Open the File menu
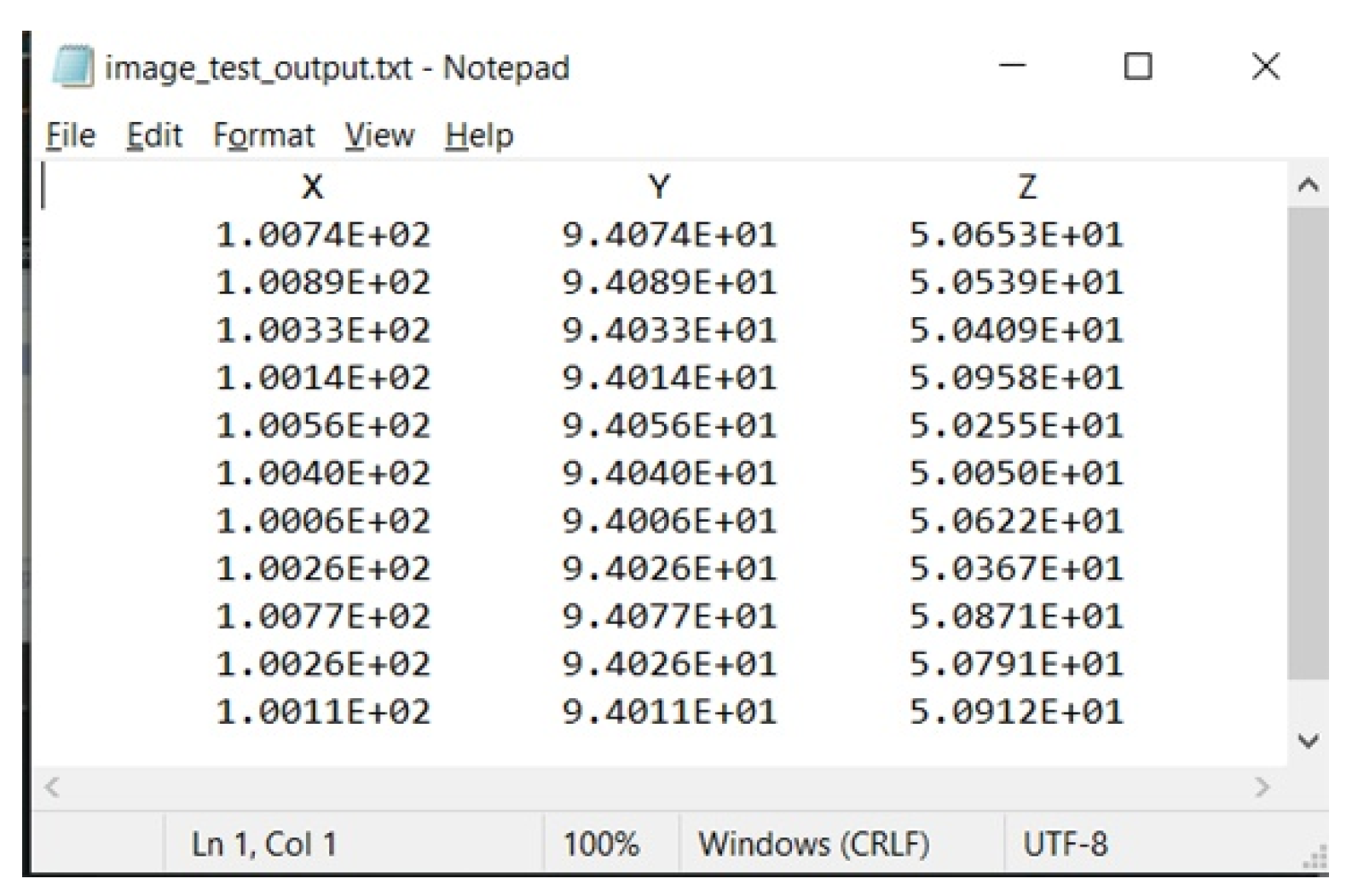 pyautogui.click(x=70, y=136)
